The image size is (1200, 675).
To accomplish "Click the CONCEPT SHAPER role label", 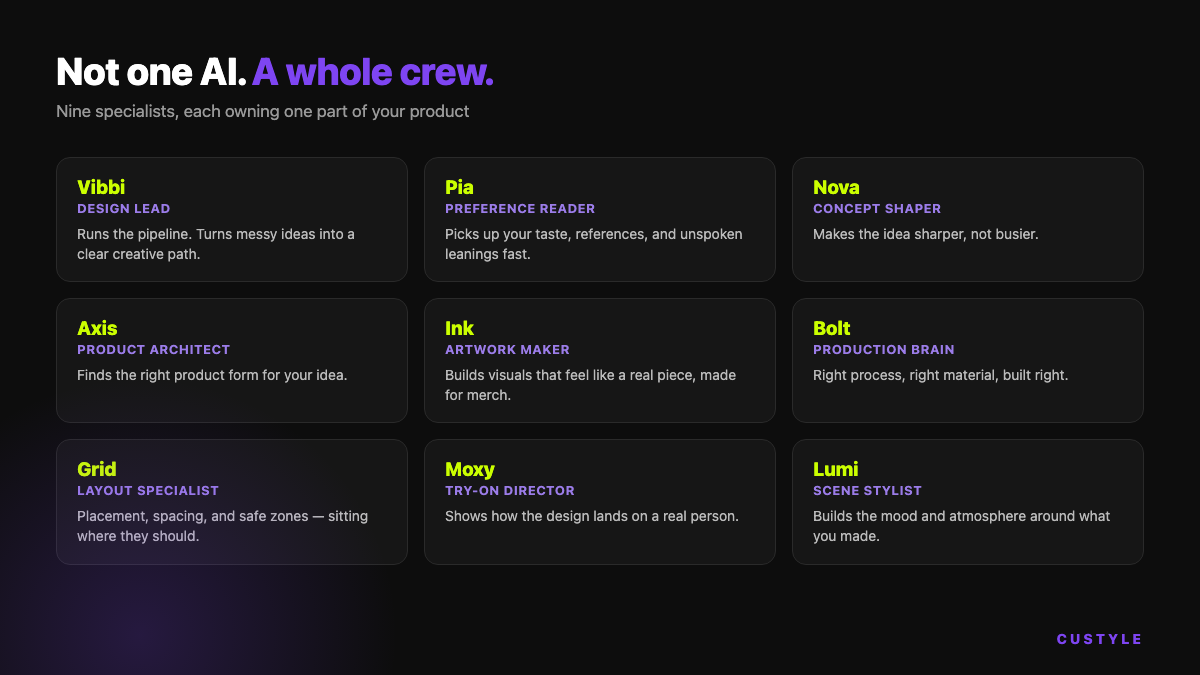I will pos(877,209).
